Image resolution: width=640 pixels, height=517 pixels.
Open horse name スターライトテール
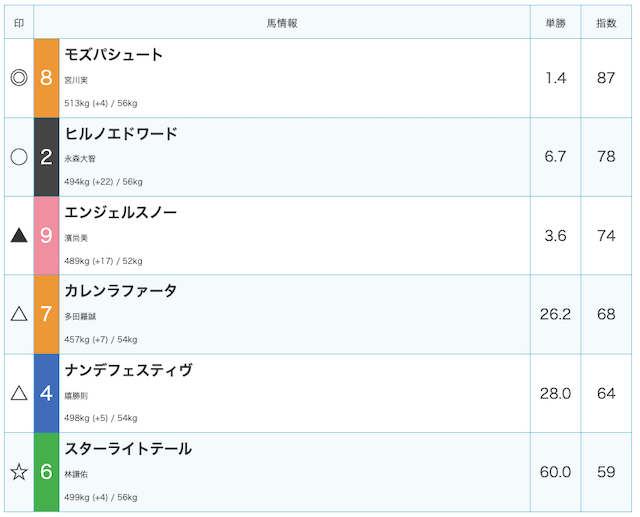coord(128,448)
